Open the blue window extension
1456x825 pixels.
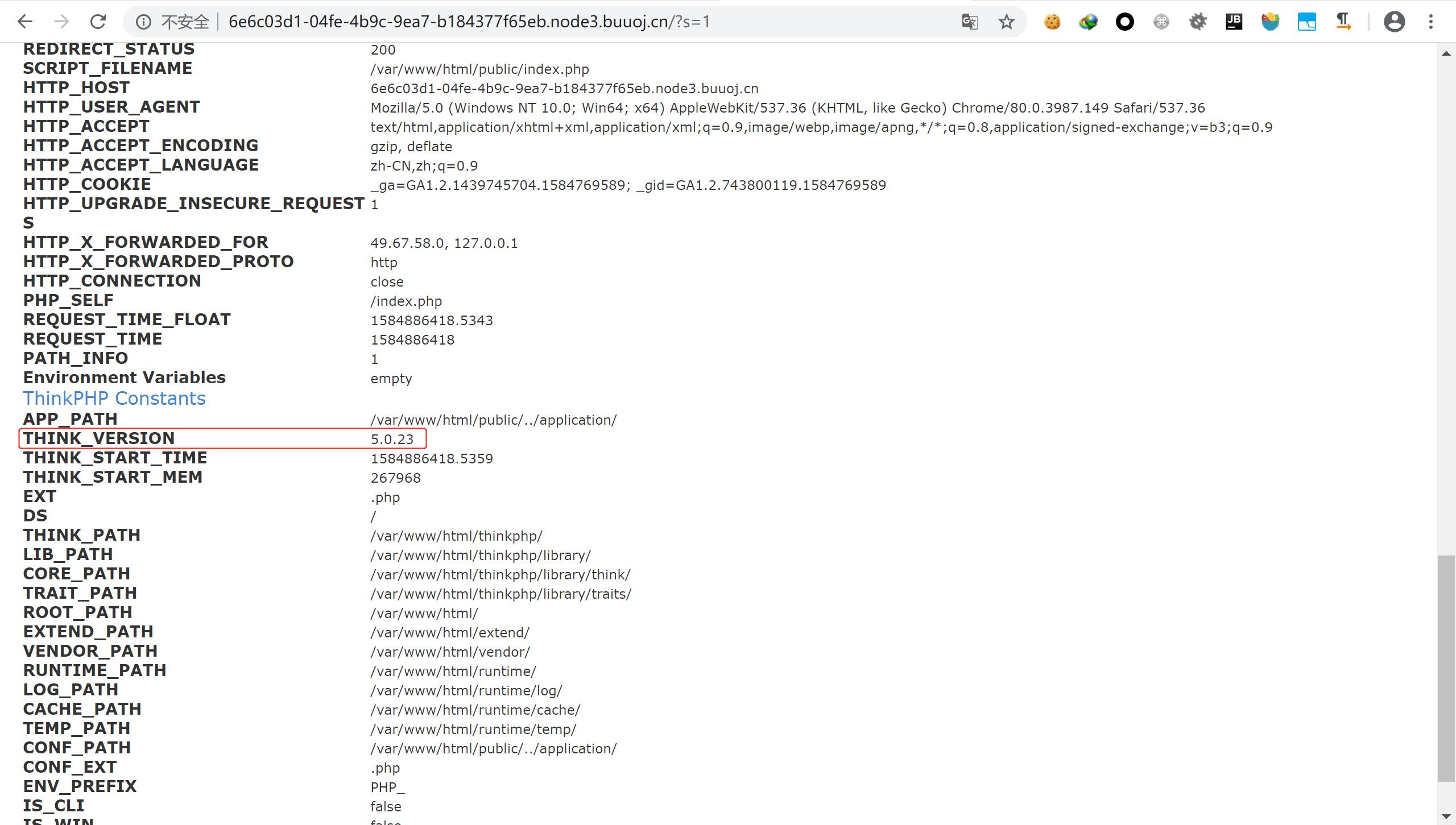coord(1307,22)
